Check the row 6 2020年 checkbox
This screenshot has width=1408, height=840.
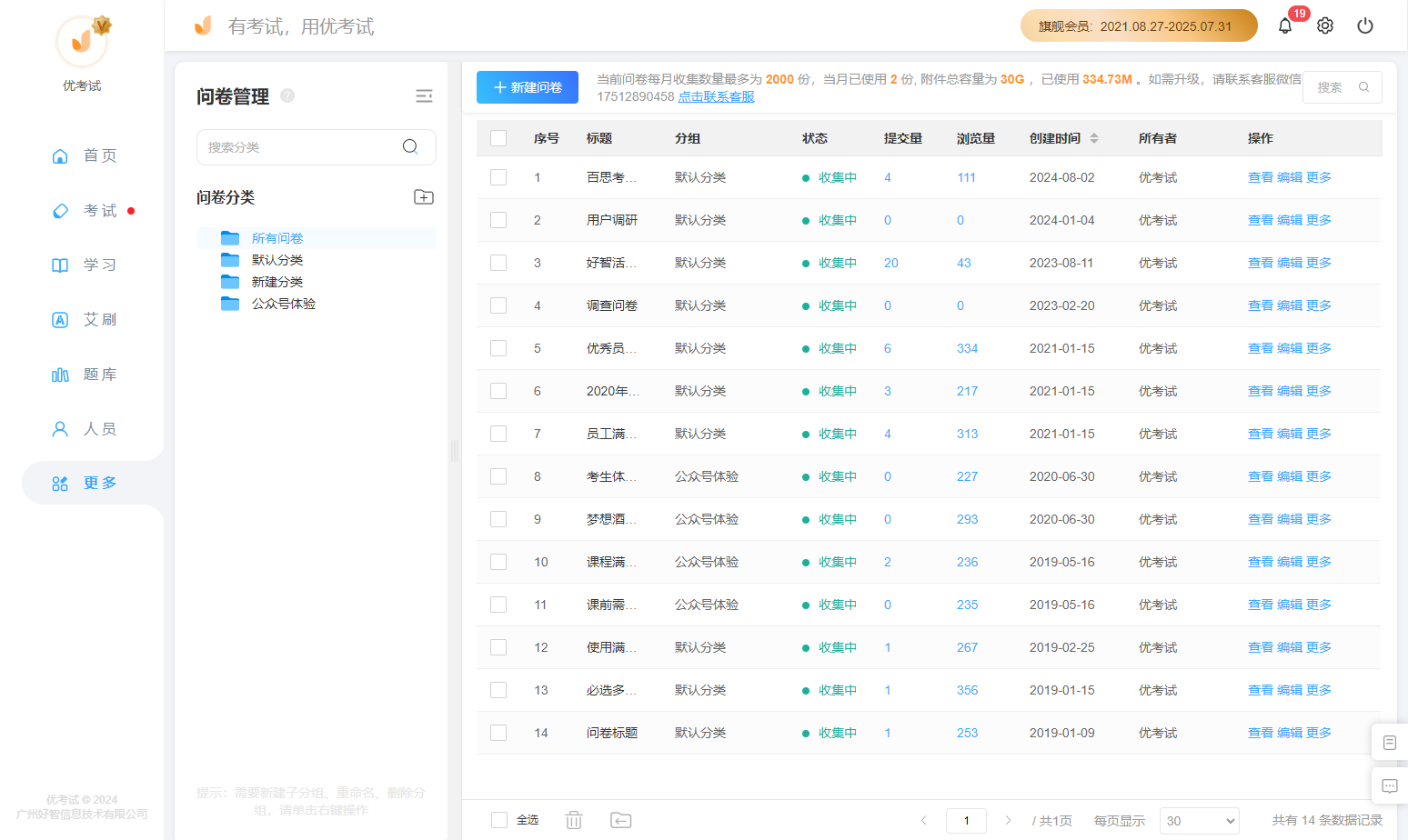coord(498,391)
